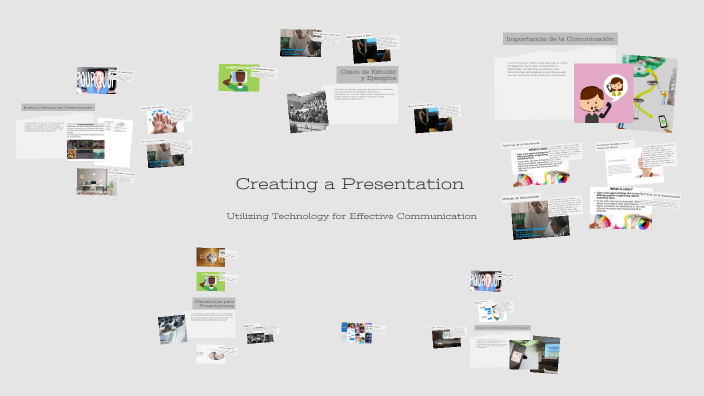Select the green tablet illustration above Plataformas label
This screenshot has height=396, width=704.
[x=210, y=282]
